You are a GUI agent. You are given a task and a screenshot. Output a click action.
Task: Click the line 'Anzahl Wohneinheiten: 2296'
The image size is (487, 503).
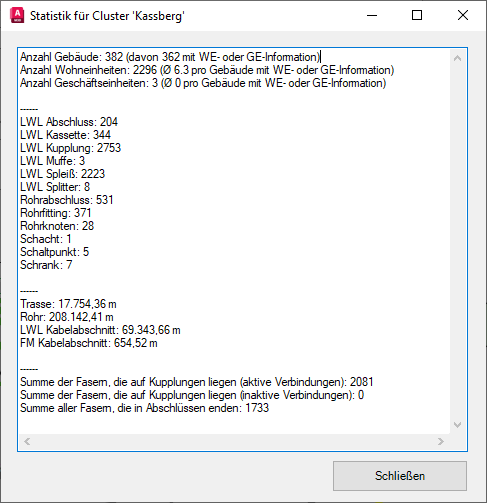tap(207, 70)
